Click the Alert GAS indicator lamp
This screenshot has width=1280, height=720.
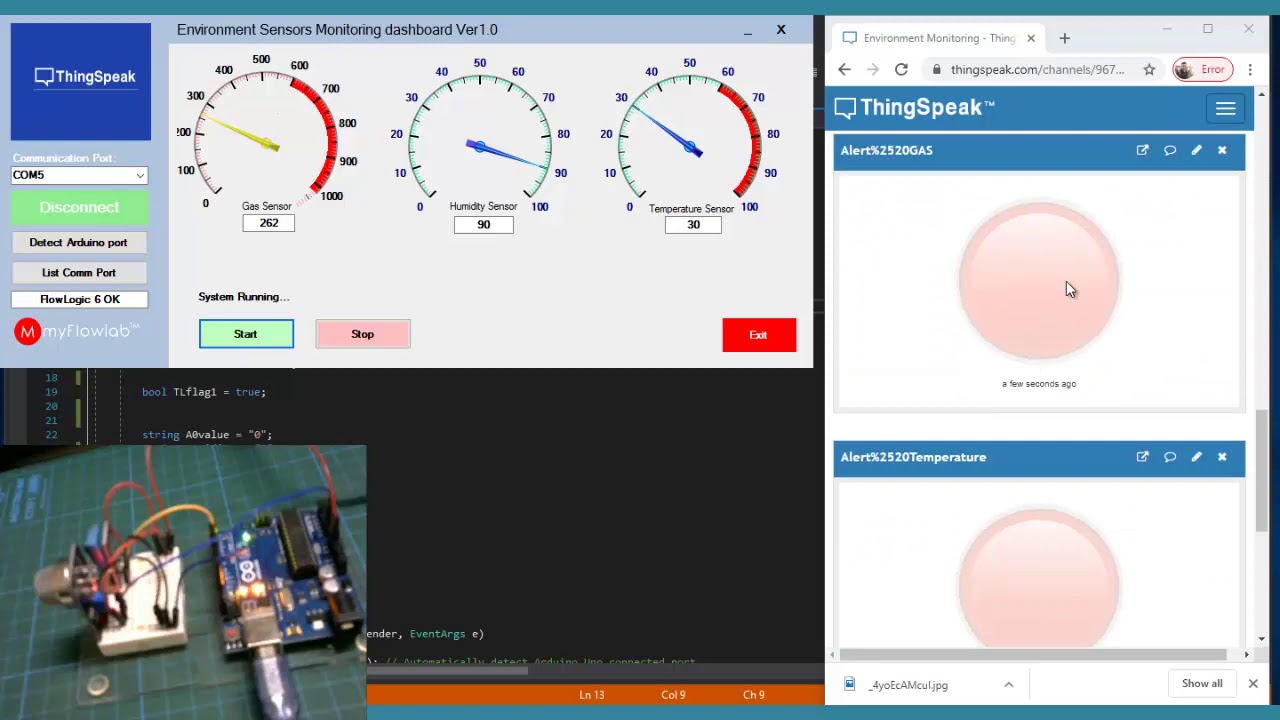(x=1038, y=281)
